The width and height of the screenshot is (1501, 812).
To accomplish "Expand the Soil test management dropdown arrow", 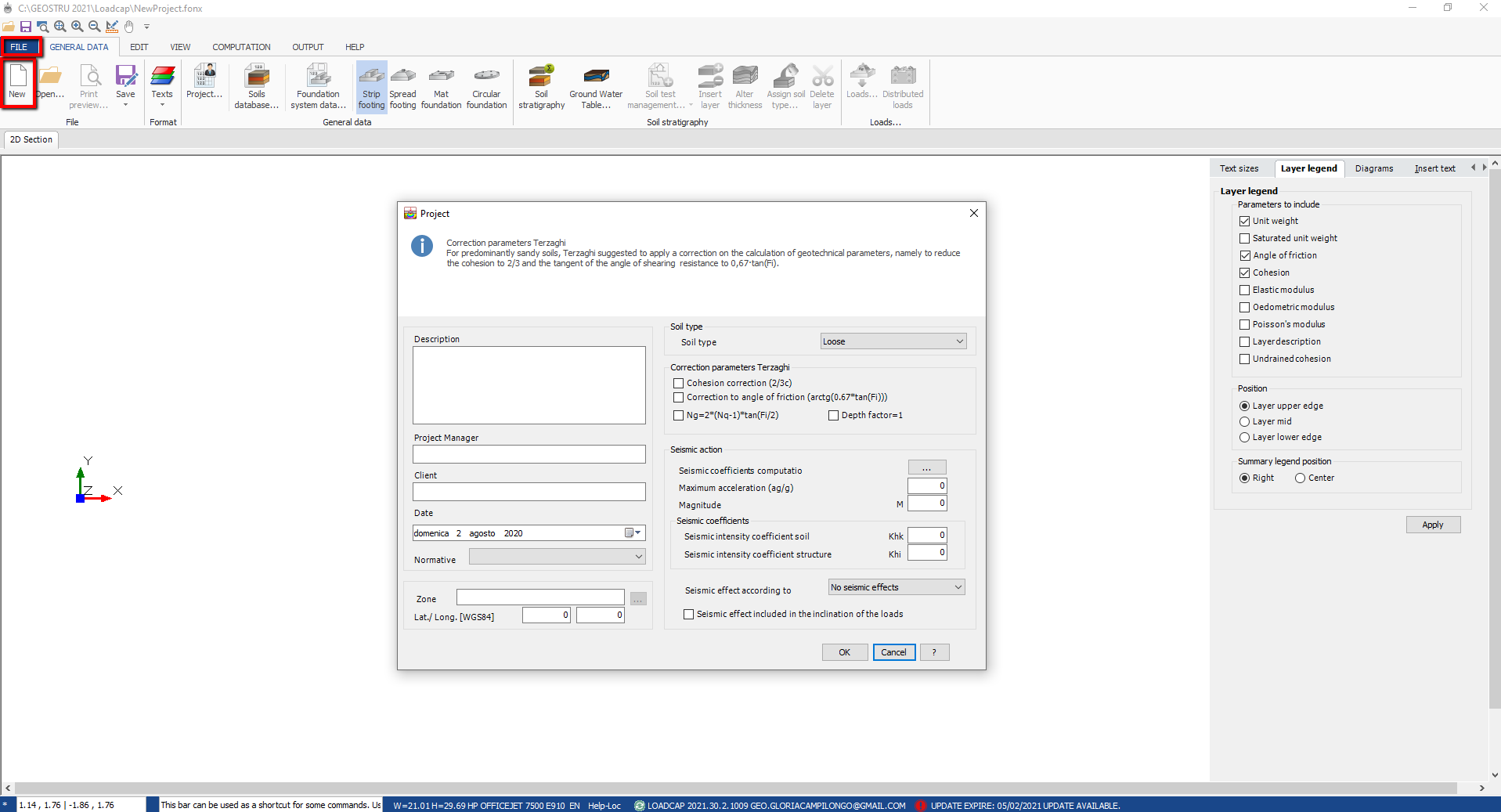I will pyautogui.click(x=690, y=106).
